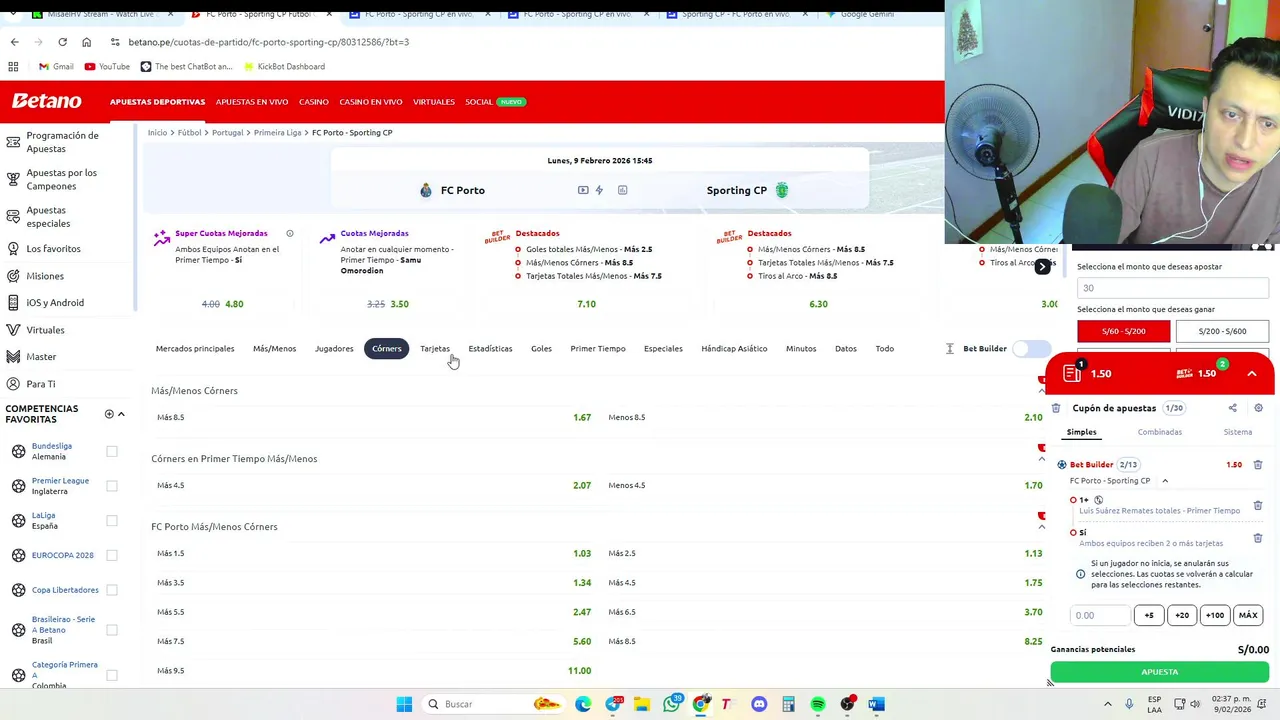This screenshot has height=720, width=1280.
Task: Check the Copa Libertadores checkbox
Action: (x=112, y=590)
